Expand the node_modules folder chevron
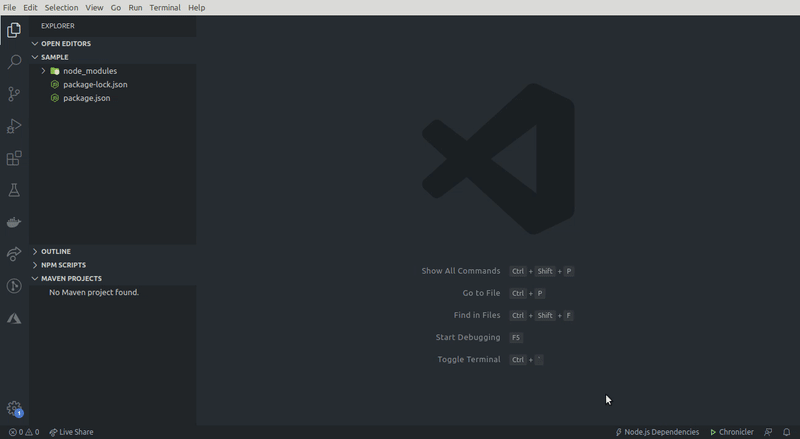This screenshot has width=800, height=439. [43, 71]
